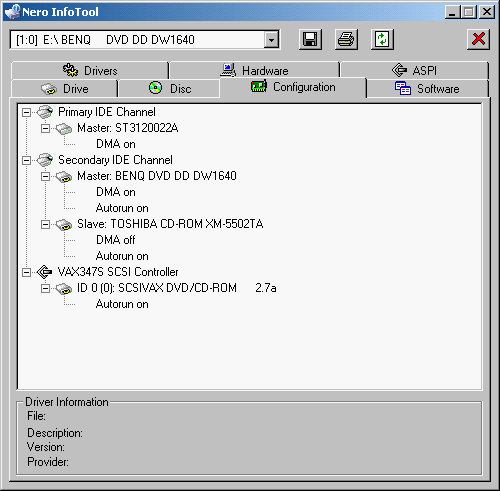The width and height of the screenshot is (500, 491).
Task: Switch to the Disc tab
Action: 169,89
